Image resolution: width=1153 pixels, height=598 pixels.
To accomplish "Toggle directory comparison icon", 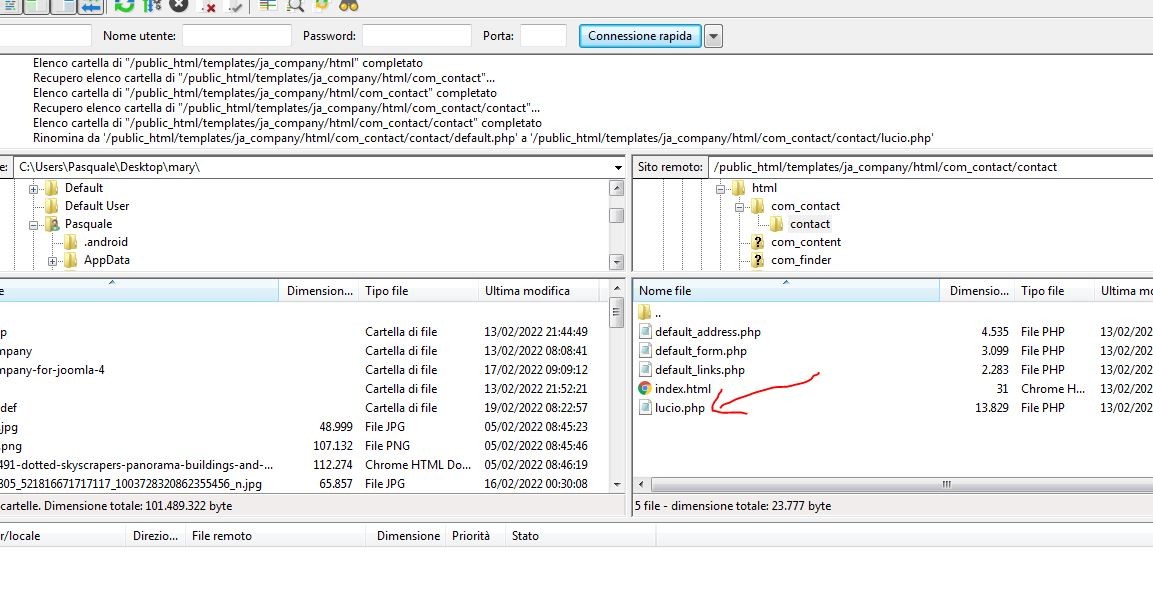I will (268, 5).
